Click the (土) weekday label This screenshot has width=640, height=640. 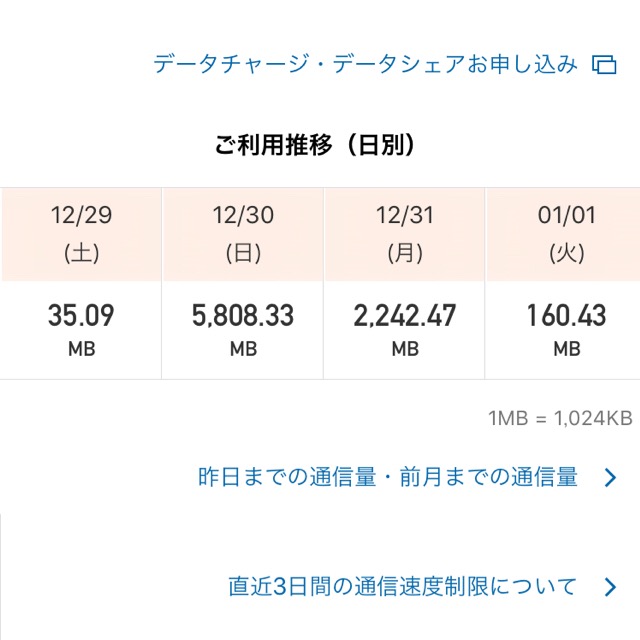tap(81, 253)
